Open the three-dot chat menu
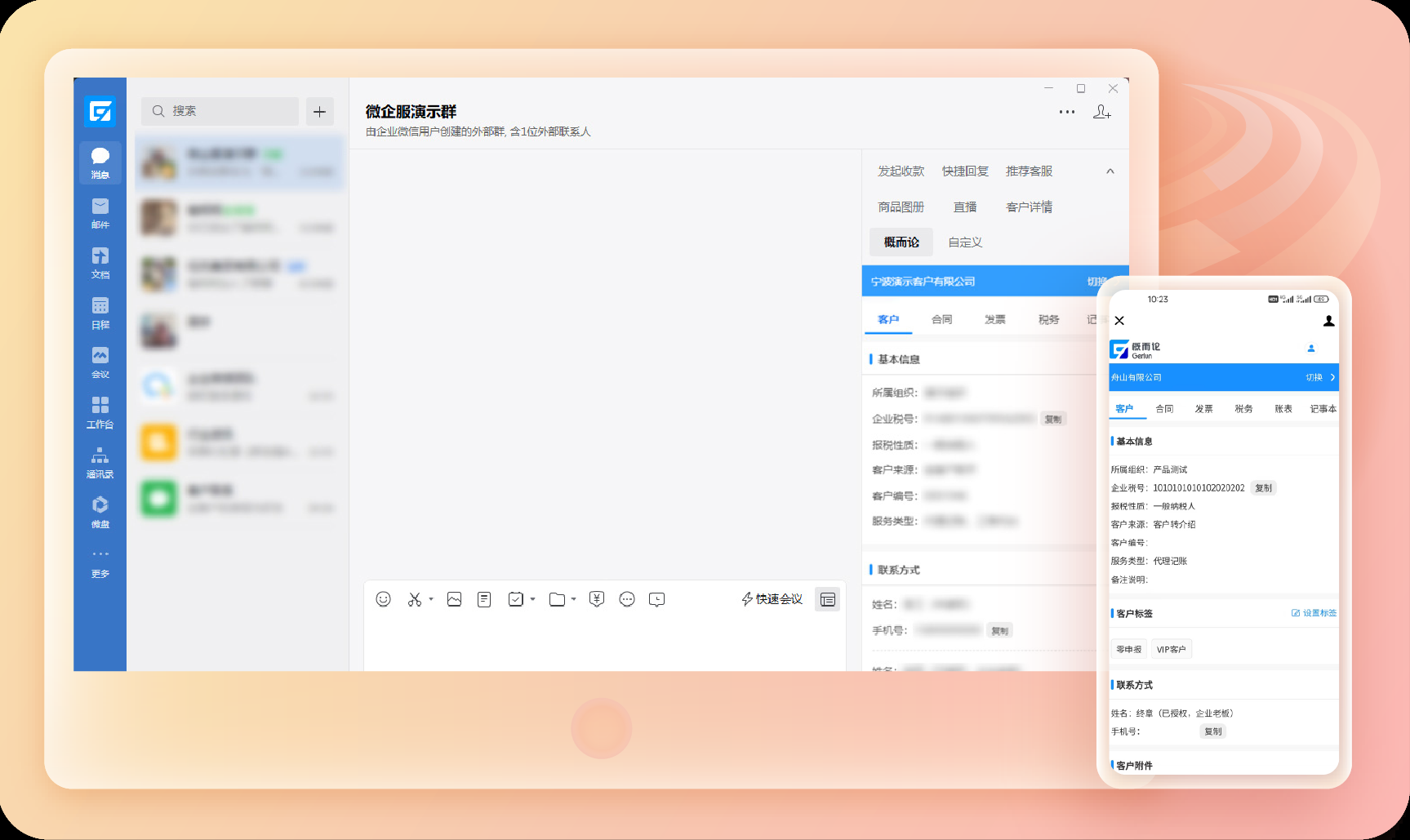The image size is (1410, 840). [1067, 112]
